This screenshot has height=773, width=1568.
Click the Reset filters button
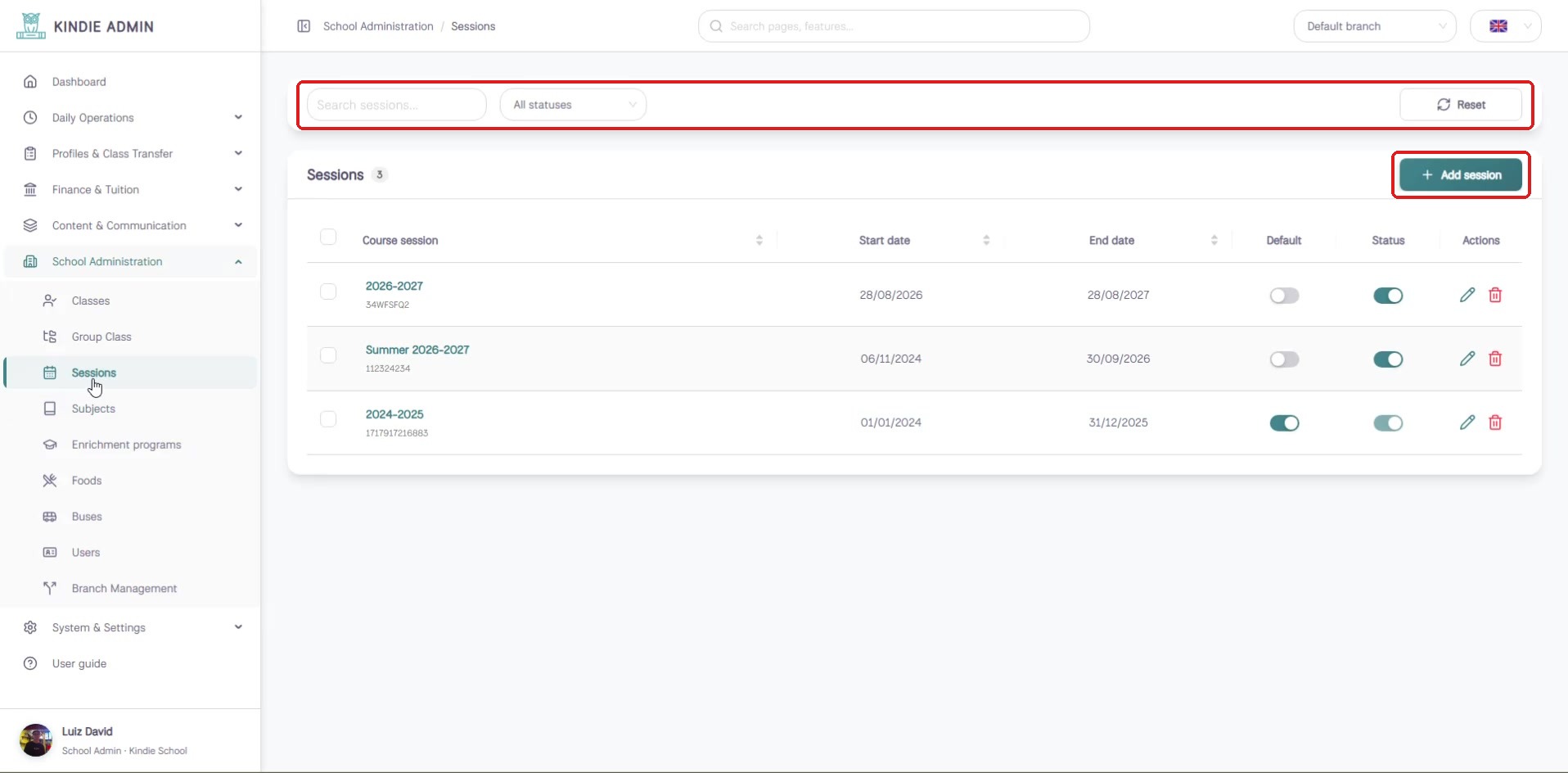tap(1461, 105)
